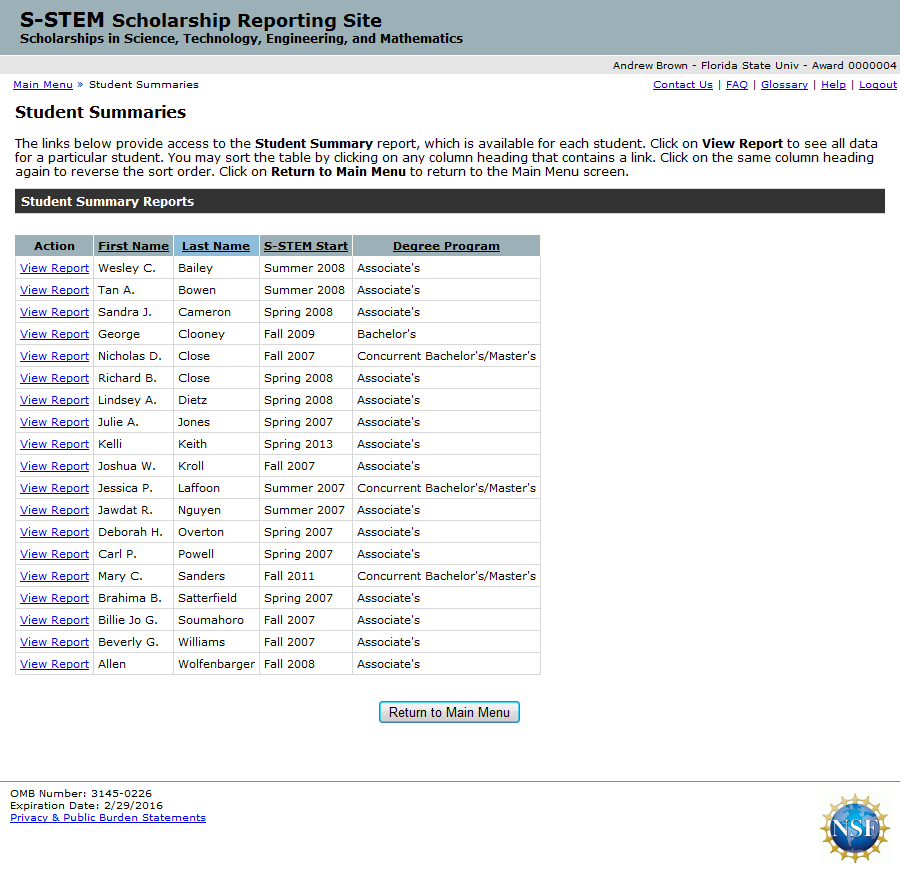Click the 'Williams' last name cell
The width and height of the screenshot is (904, 871).
(216, 642)
